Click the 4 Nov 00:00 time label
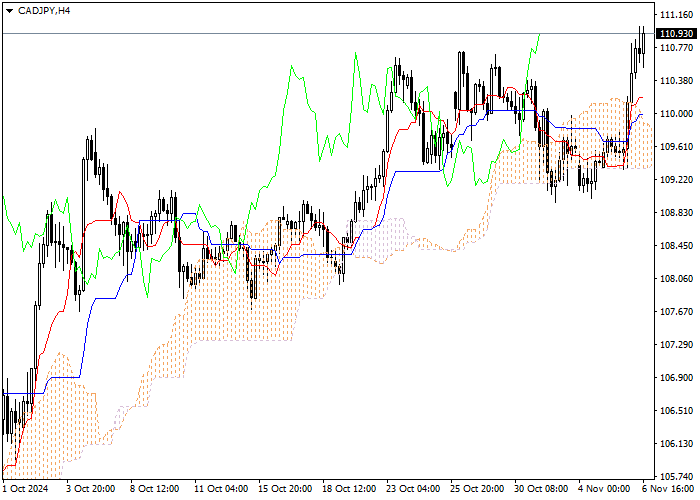The height and width of the screenshot is (500, 700). 604,489
